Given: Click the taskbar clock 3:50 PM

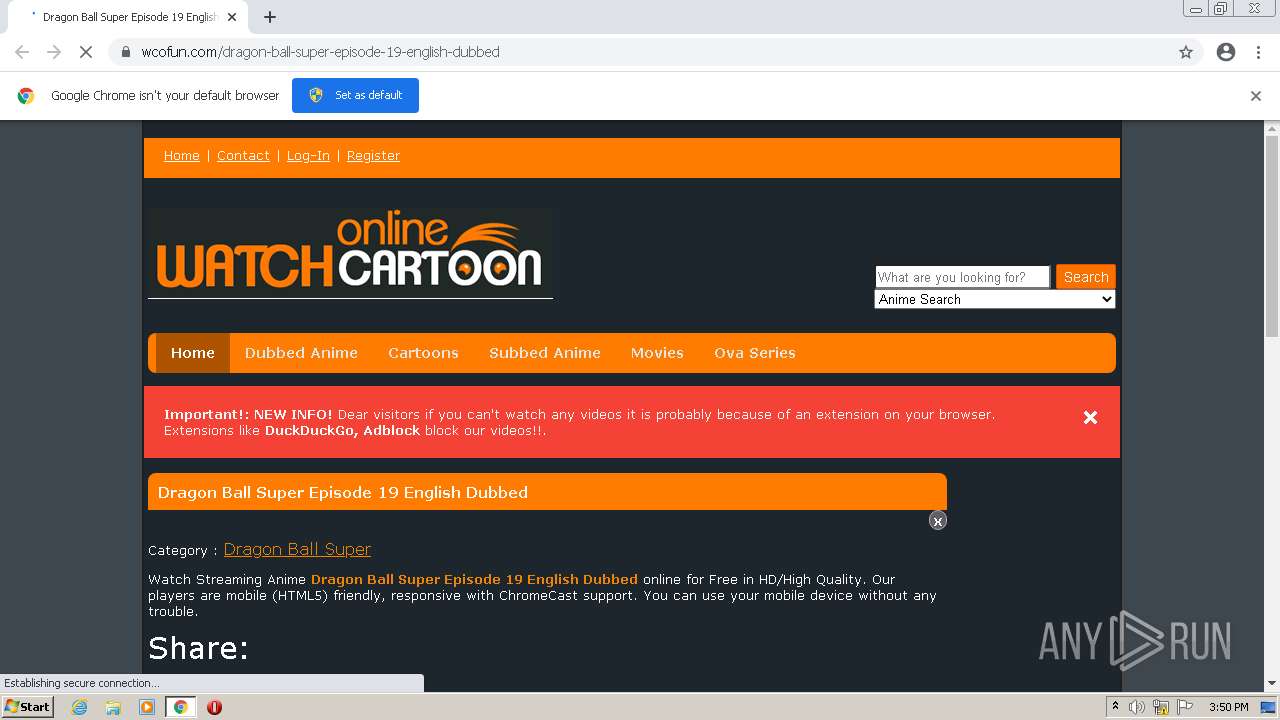Looking at the screenshot, I should click(x=1228, y=707).
